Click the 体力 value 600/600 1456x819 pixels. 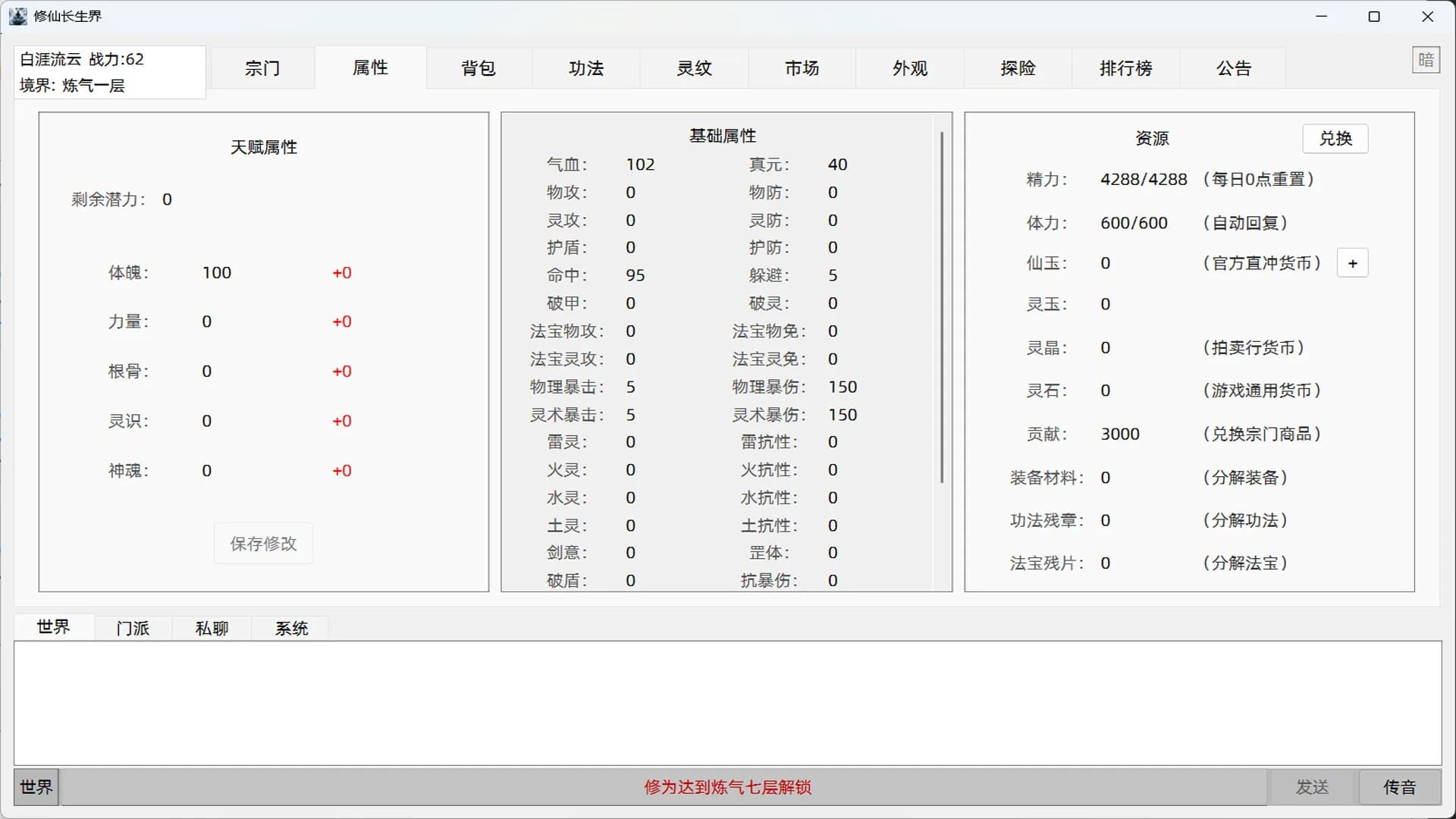[x=1134, y=223]
